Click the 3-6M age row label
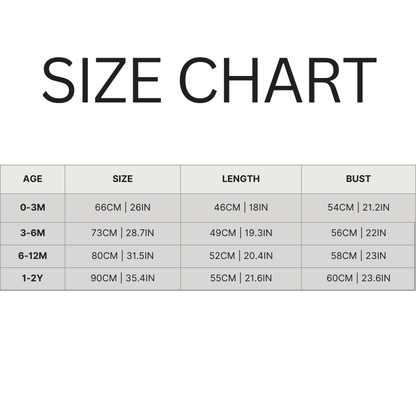This screenshot has width=416, height=416. coord(33,233)
